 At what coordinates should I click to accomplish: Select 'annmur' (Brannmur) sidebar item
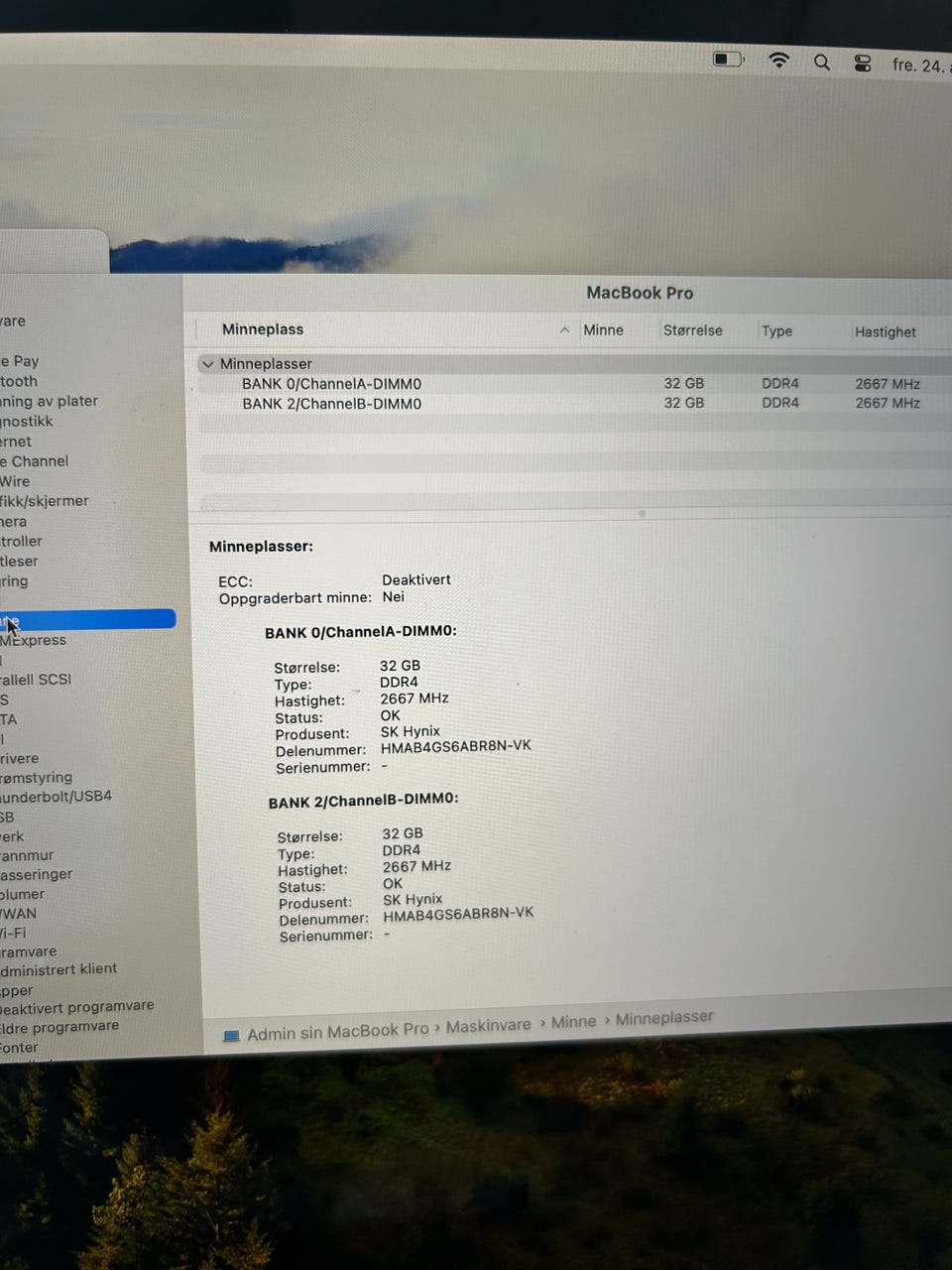pos(27,855)
